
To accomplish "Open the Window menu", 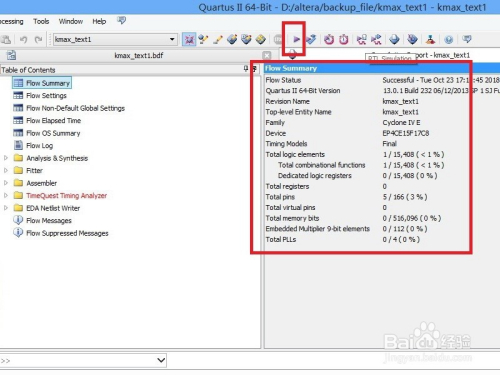I will 71,21.
